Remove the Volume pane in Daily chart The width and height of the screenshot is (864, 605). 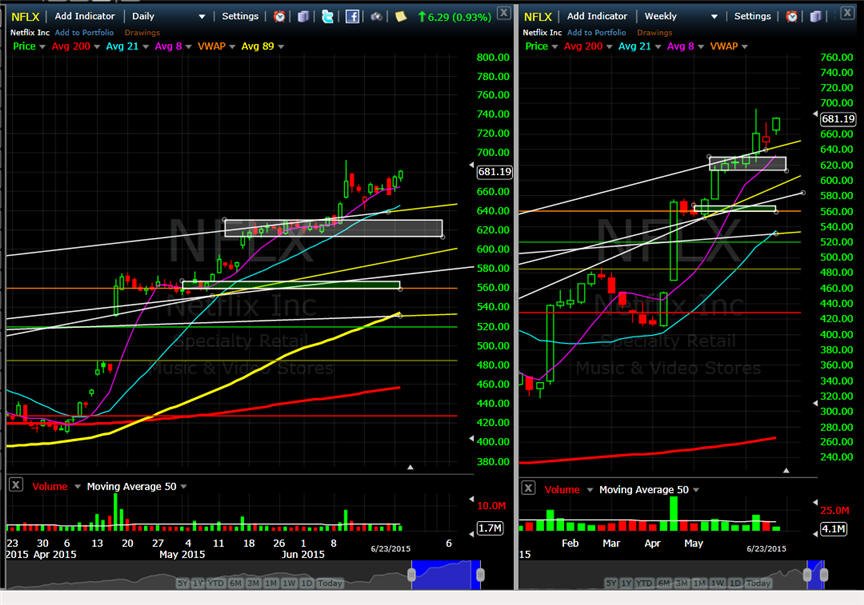coord(16,485)
